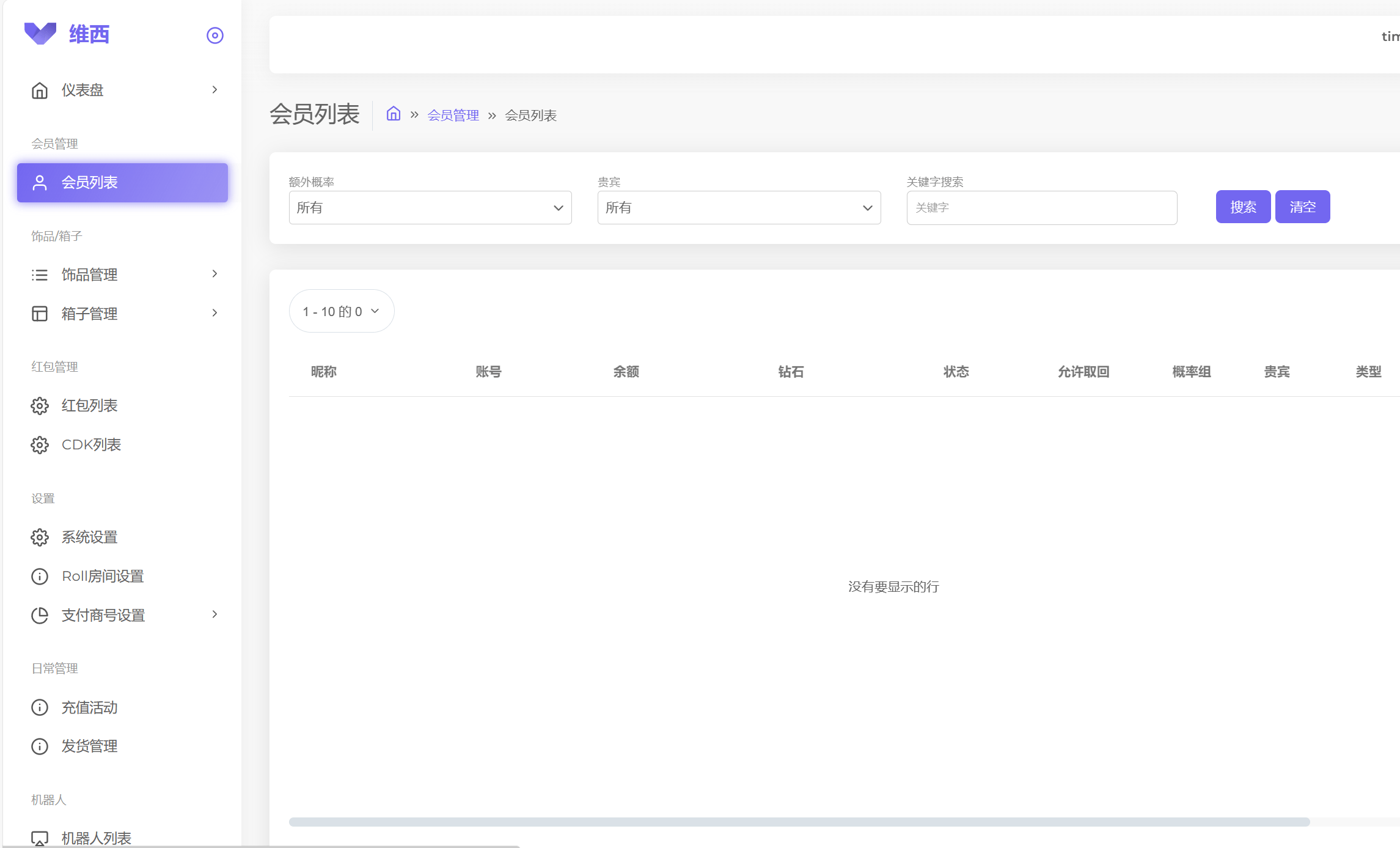
Task: Expand the 仪表盘 menu chevron
Action: coord(214,89)
